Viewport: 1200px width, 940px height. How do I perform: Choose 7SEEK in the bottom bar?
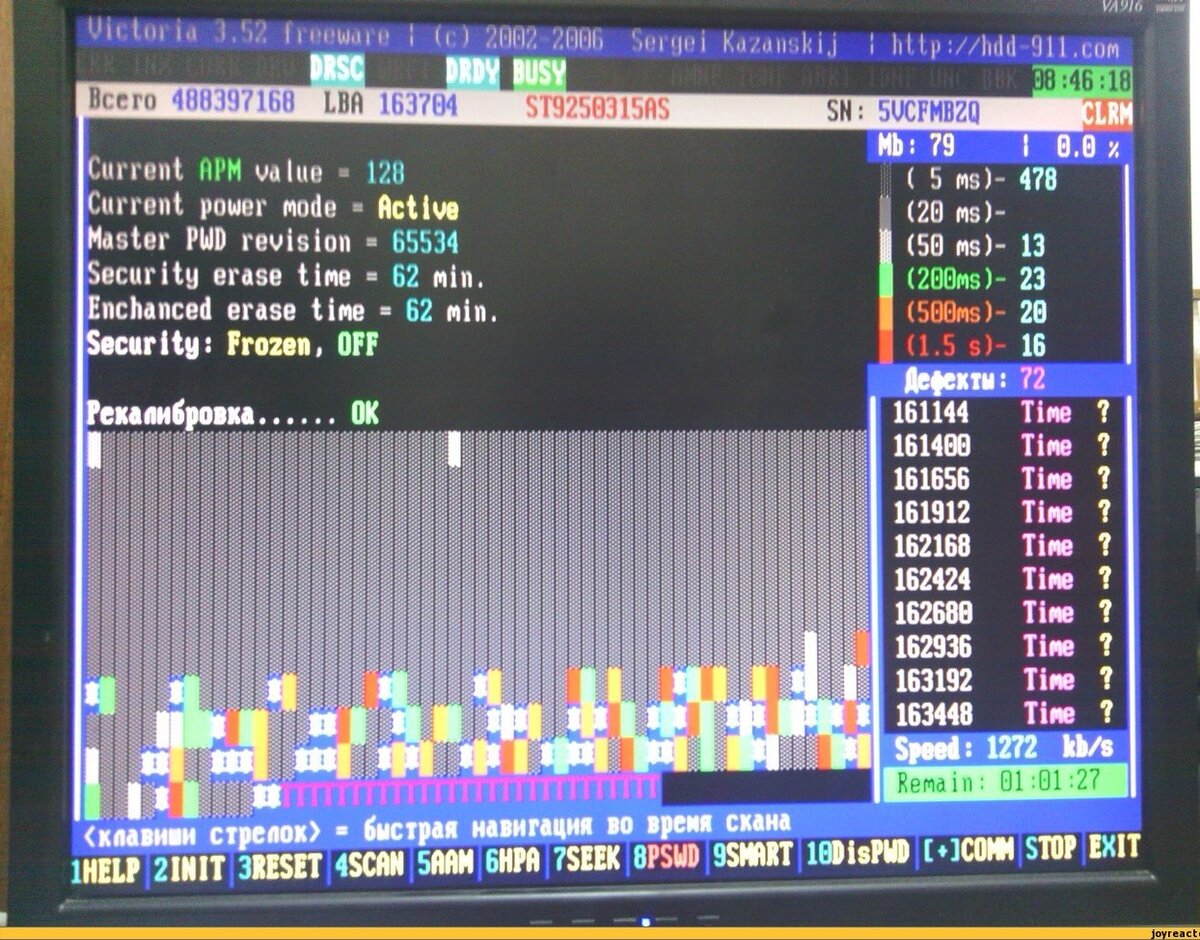(587, 857)
